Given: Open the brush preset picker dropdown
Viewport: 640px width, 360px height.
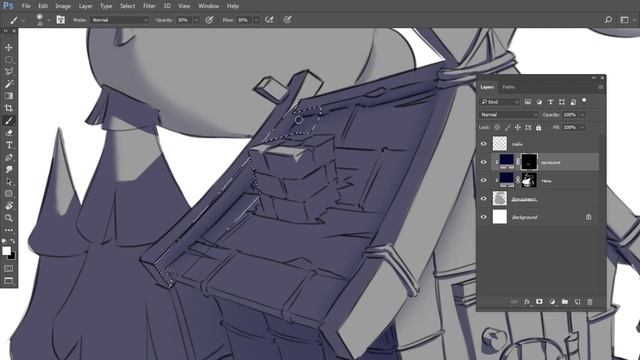Looking at the screenshot, I should point(49,20).
